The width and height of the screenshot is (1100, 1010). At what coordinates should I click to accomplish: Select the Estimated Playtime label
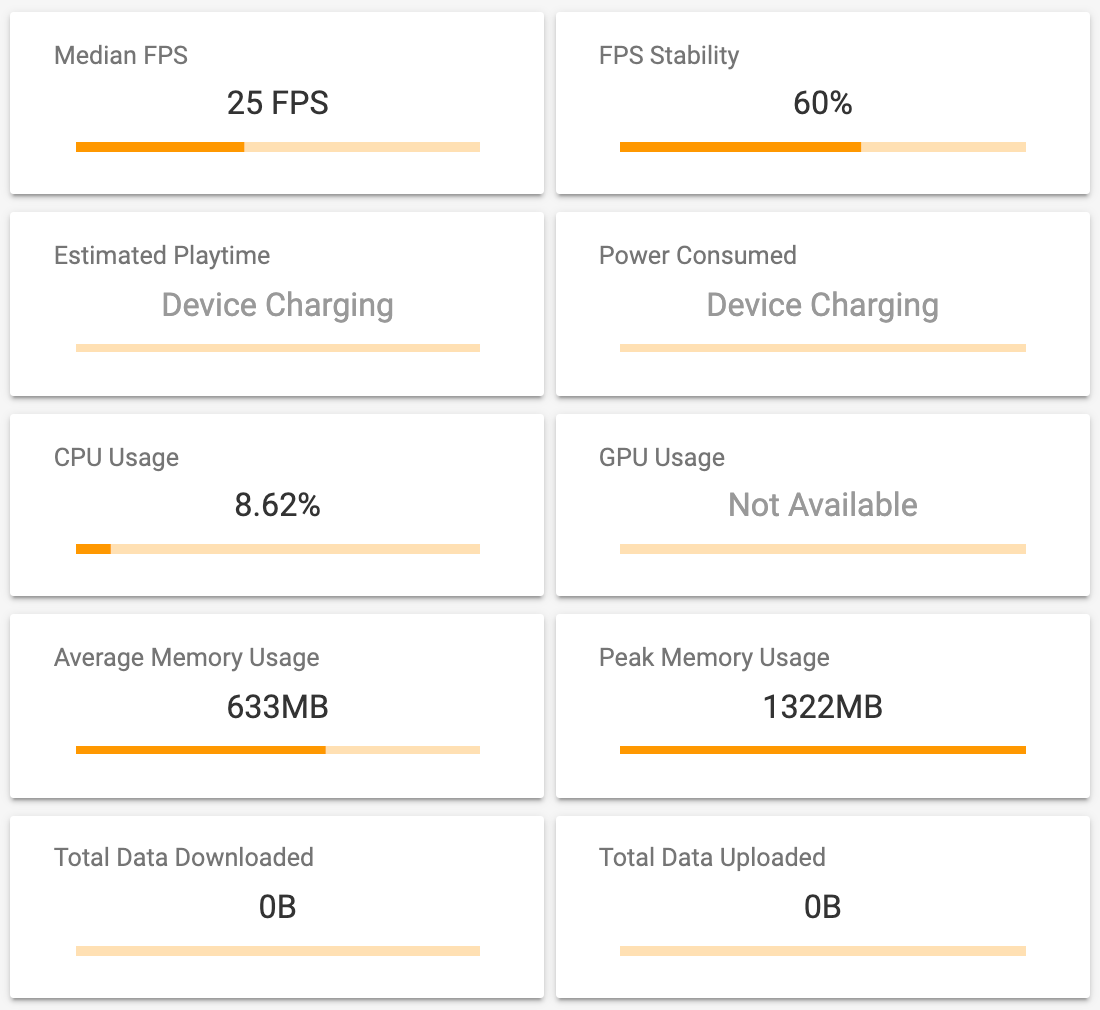click(x=162, y=256)
